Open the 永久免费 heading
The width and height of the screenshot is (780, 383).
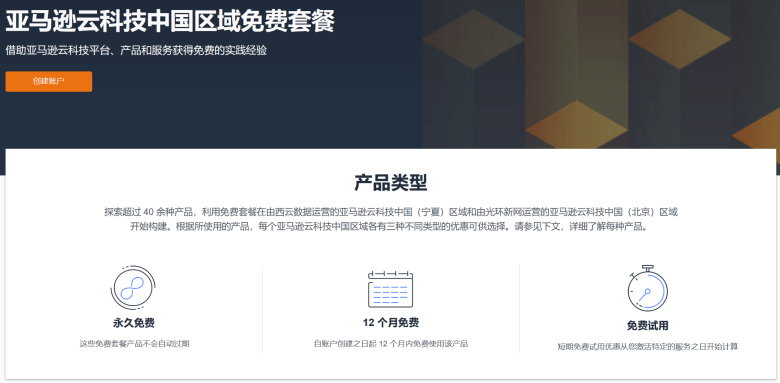[x=134, y=323]
